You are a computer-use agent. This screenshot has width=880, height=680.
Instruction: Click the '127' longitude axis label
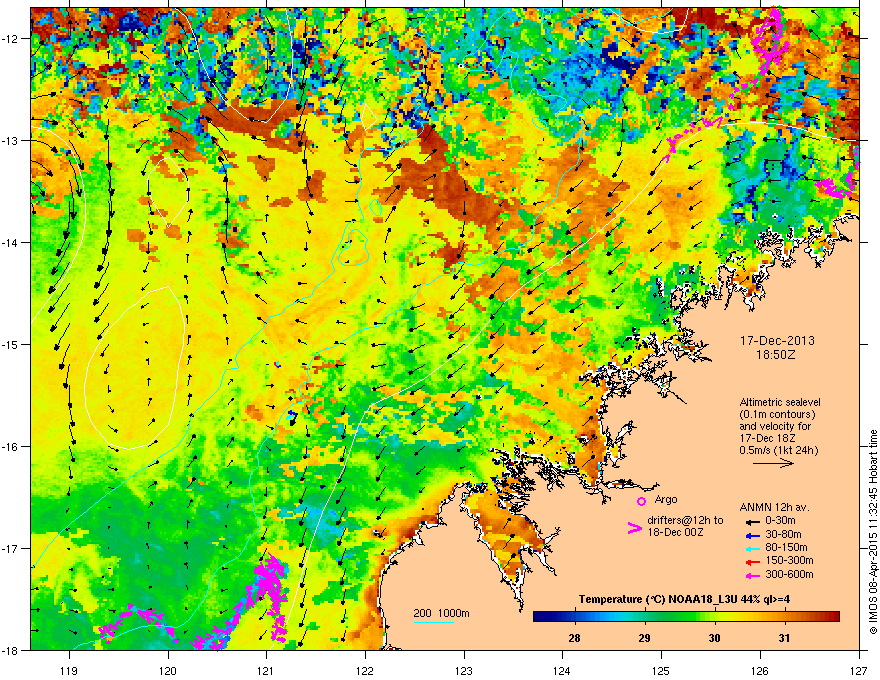(x=859, y=670)
